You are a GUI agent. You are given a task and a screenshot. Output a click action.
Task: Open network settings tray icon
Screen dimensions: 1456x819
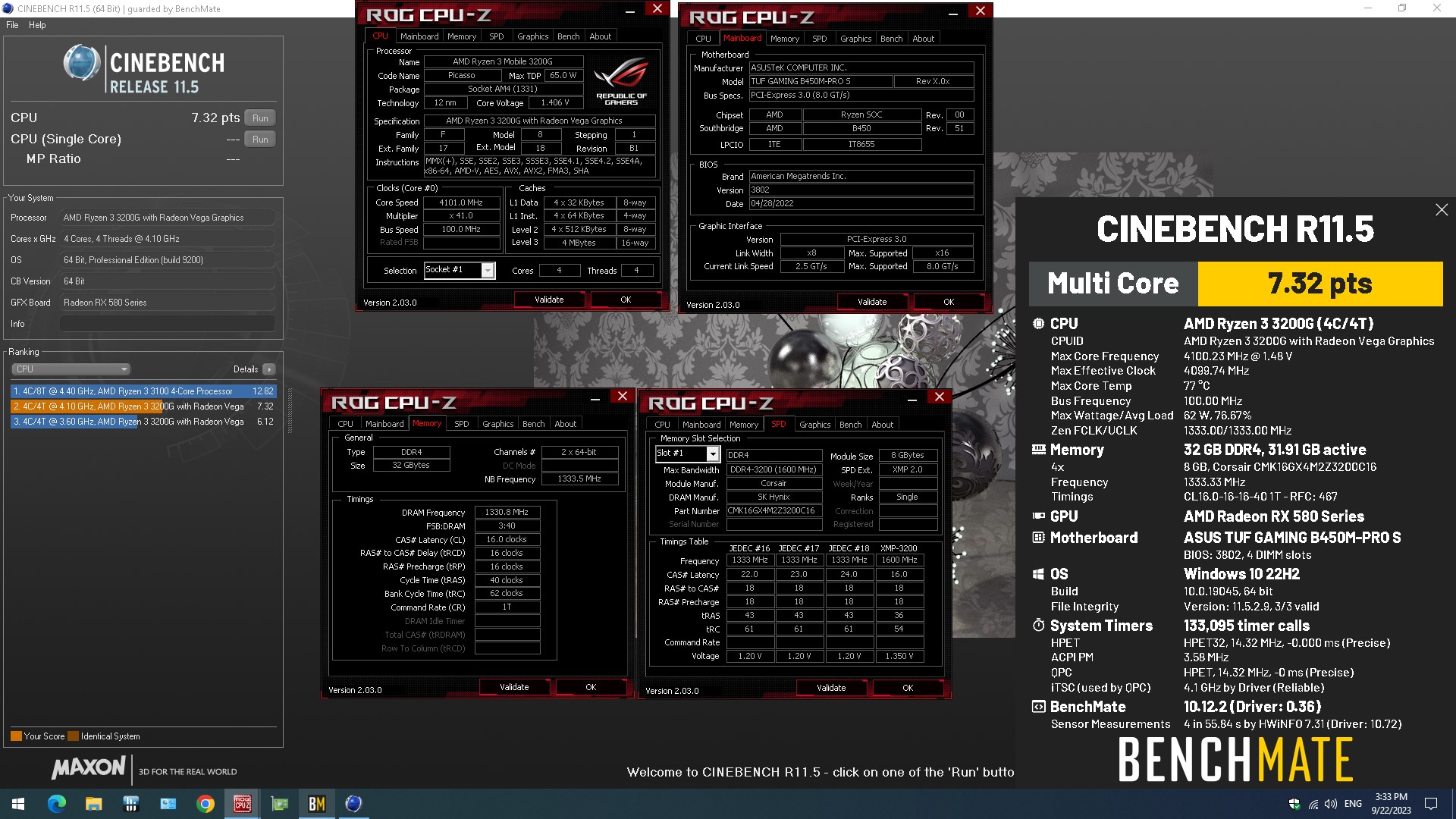[1313, 804]
